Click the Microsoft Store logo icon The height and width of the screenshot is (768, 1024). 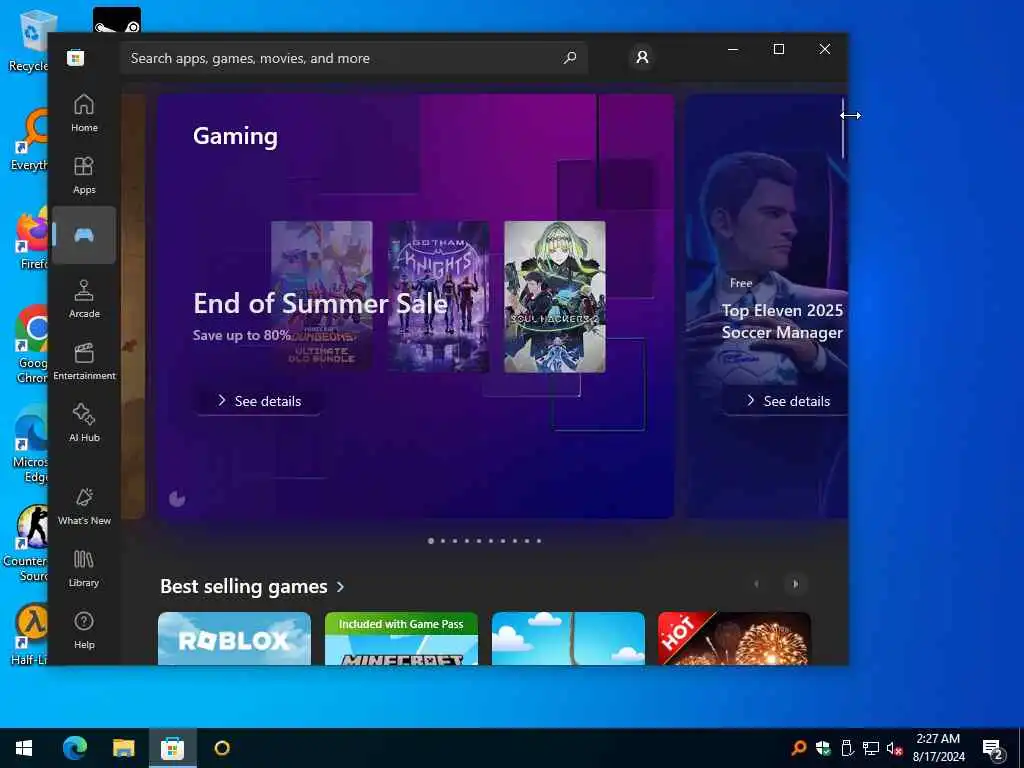[76, 57]
